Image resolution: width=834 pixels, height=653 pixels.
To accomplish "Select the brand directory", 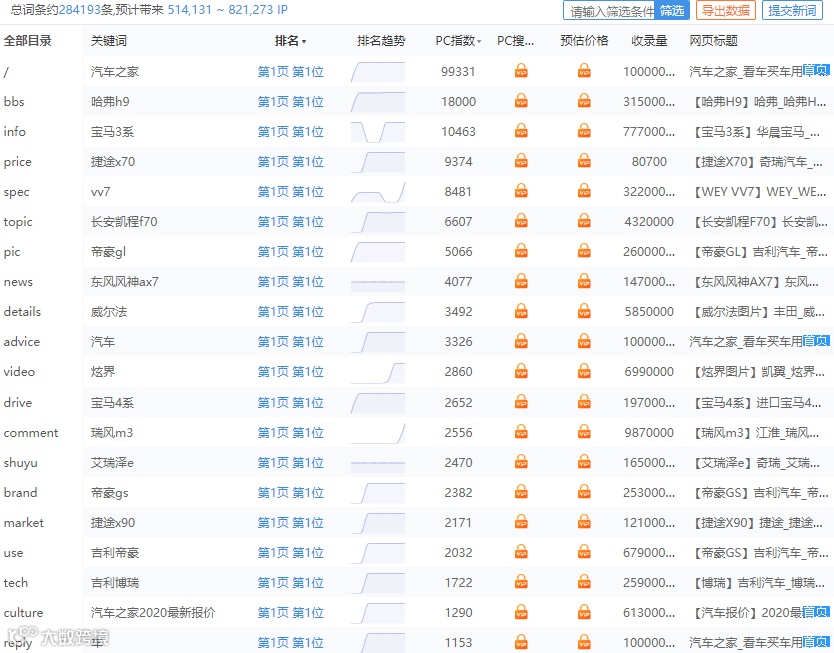I will point(20,492).
